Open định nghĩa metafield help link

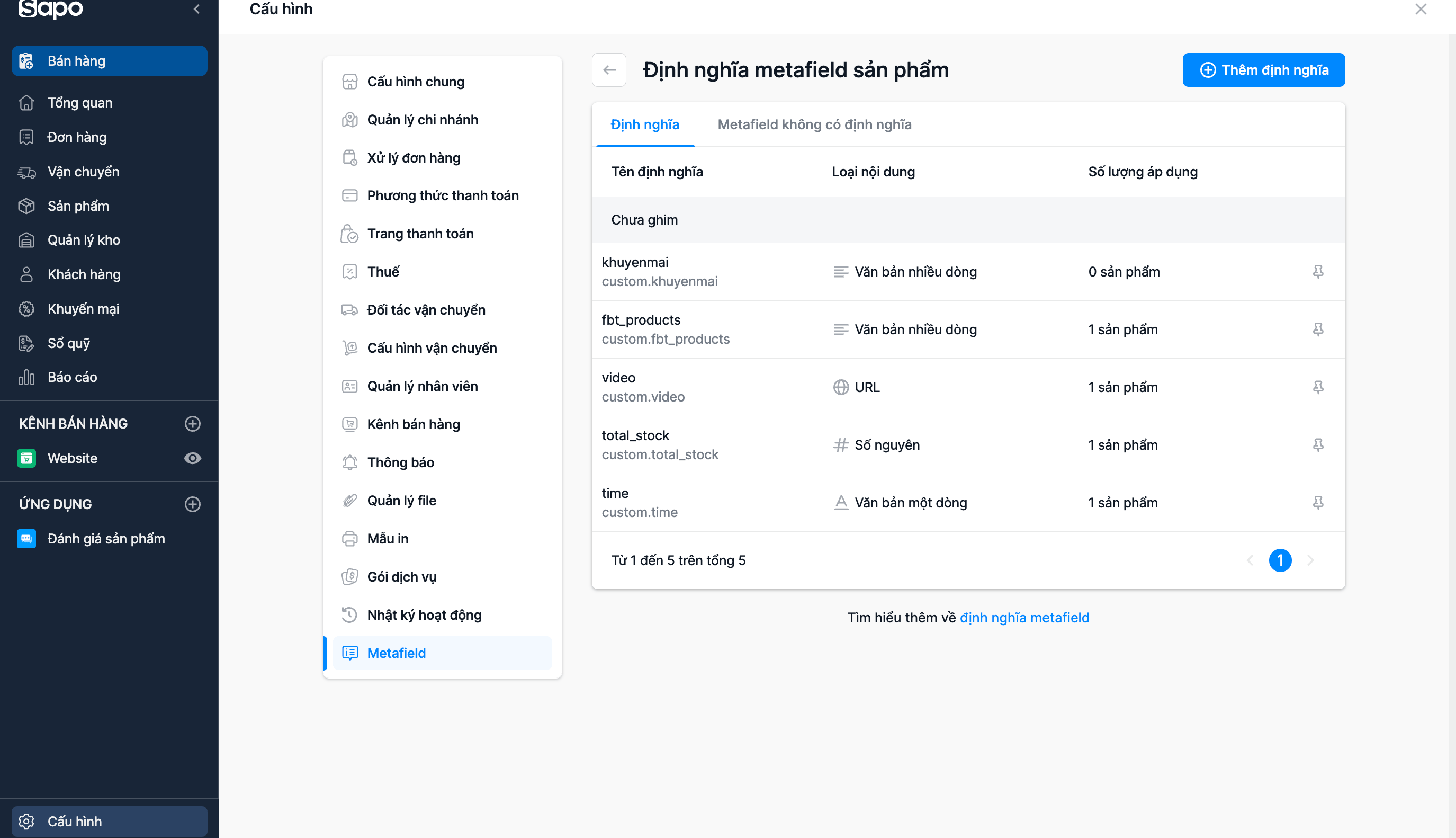click(x=1024, y=618)
